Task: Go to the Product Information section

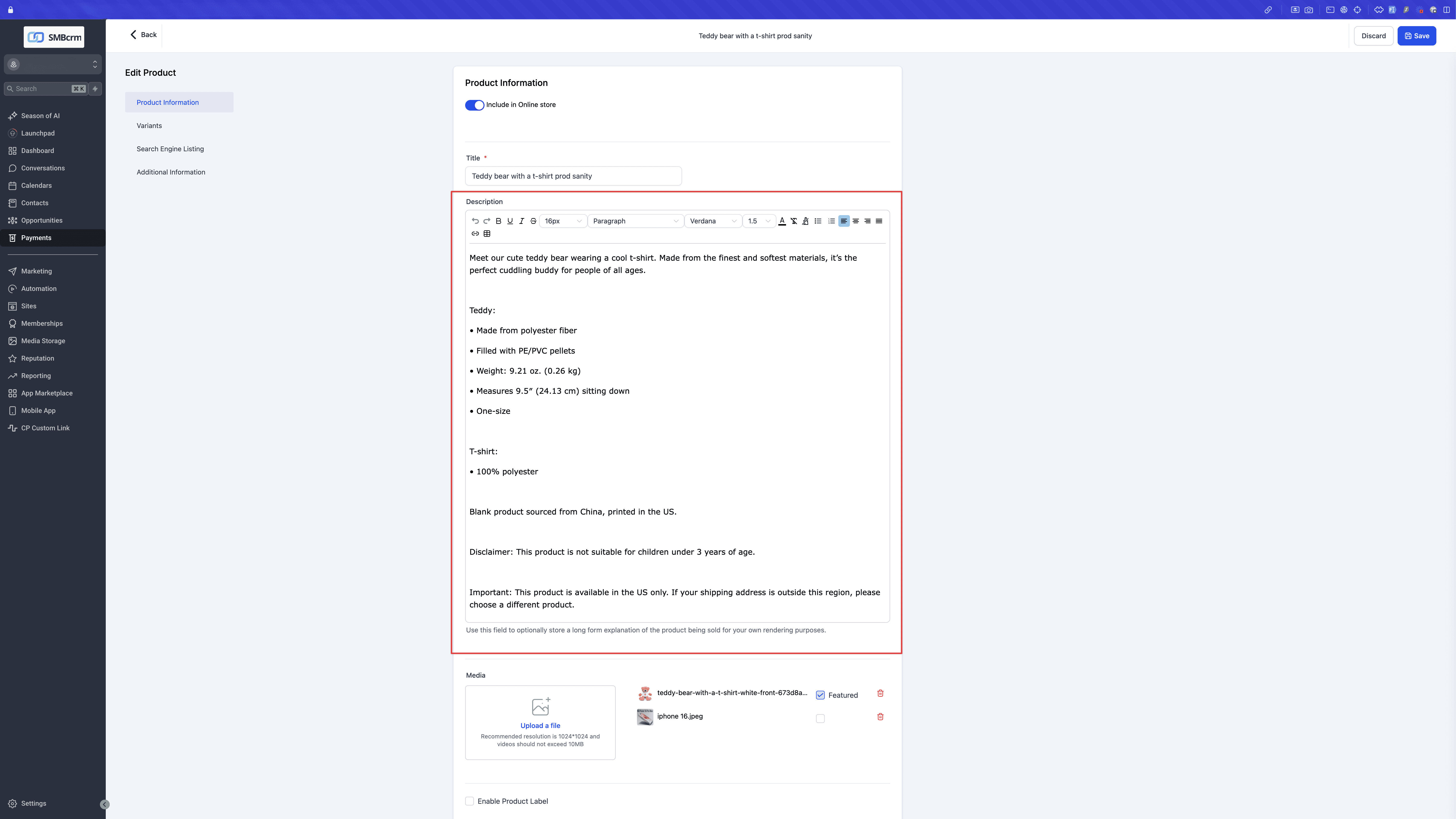Action: (x=179, y=102)
